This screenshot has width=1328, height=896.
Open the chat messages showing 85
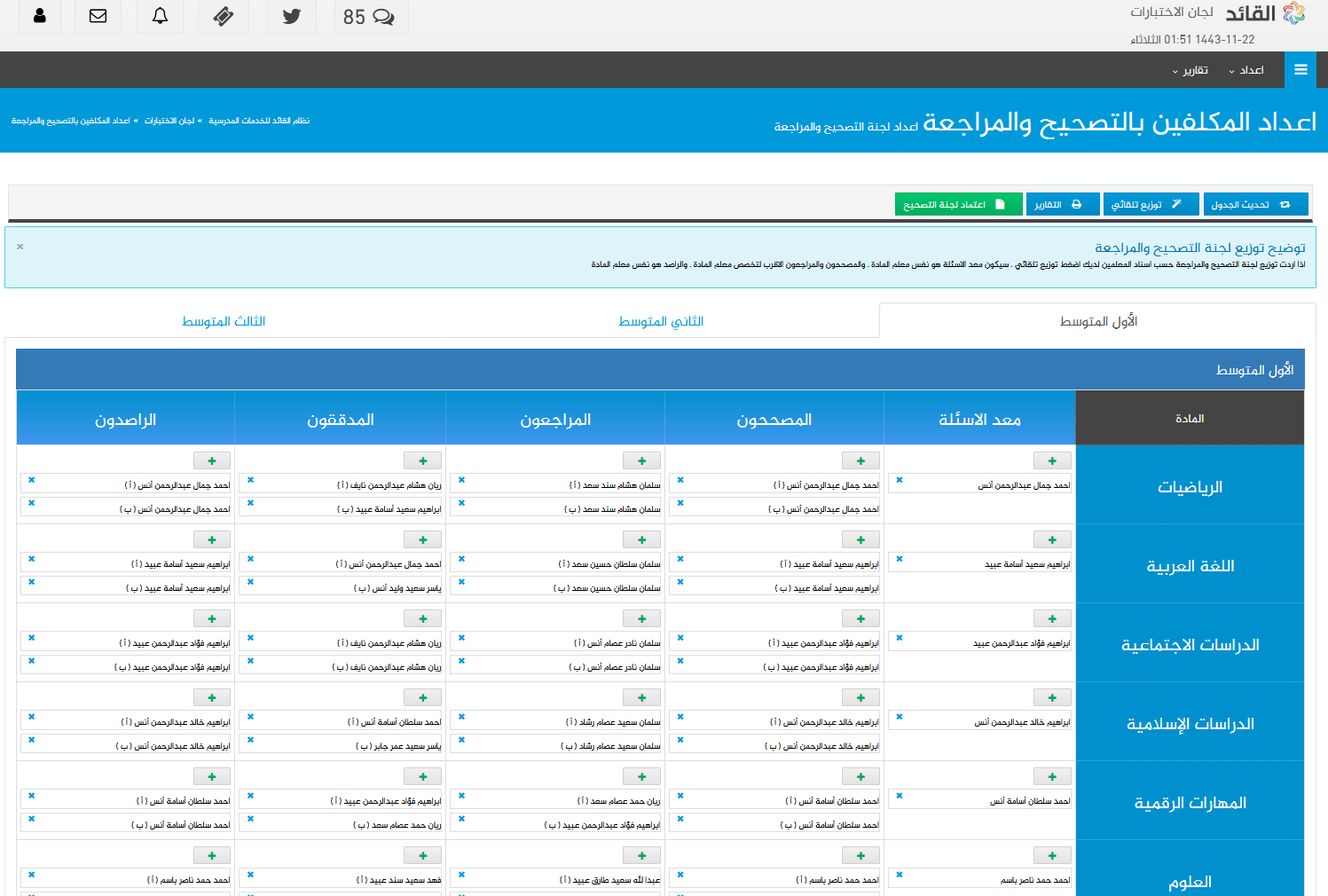point(369,17)
